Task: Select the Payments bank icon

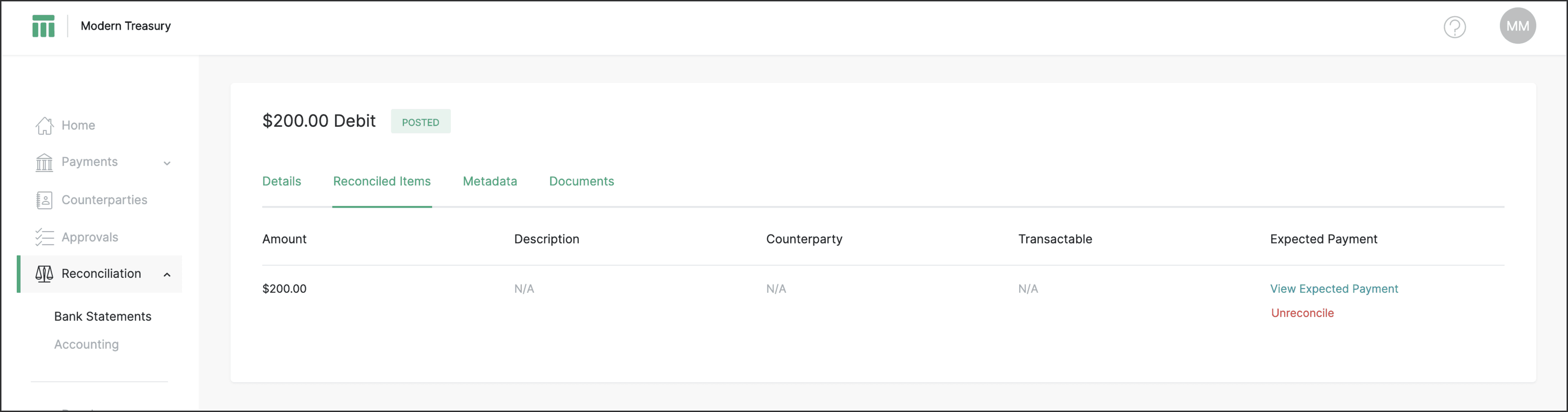Action: click(44, 162)
